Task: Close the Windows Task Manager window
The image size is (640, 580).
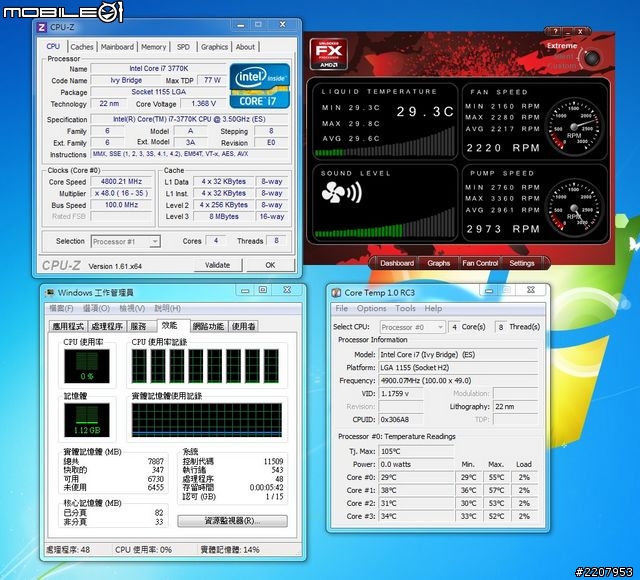Action: (287, 290)
